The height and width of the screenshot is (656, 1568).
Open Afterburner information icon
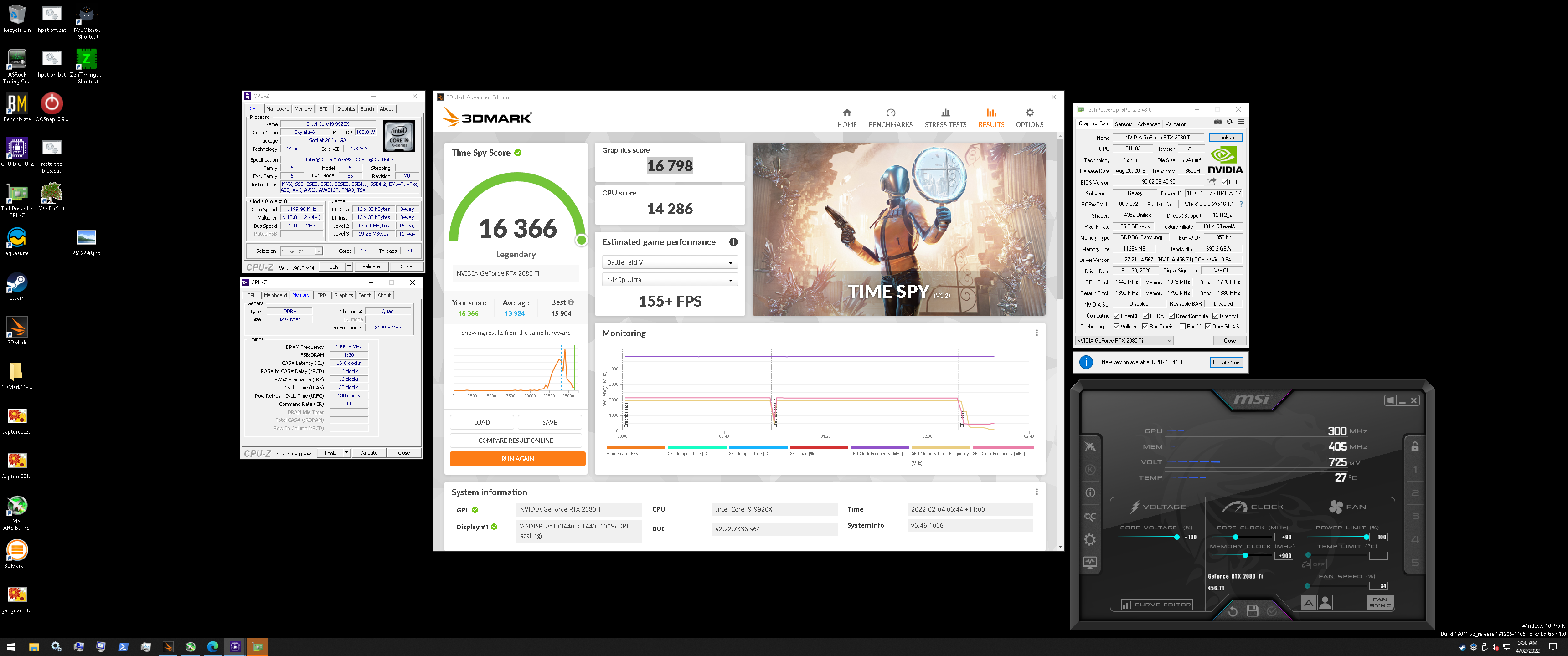point(1090,493)
